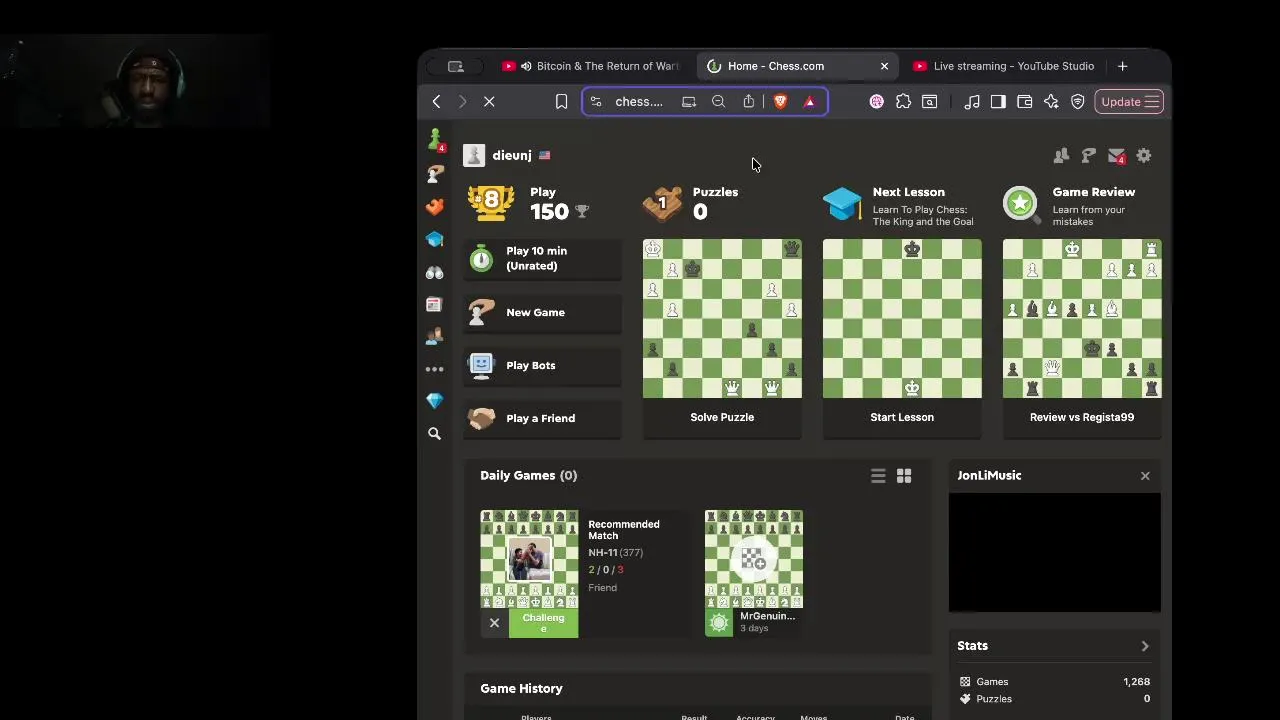Open the Brave Wallet toolbar icon

1024,101
